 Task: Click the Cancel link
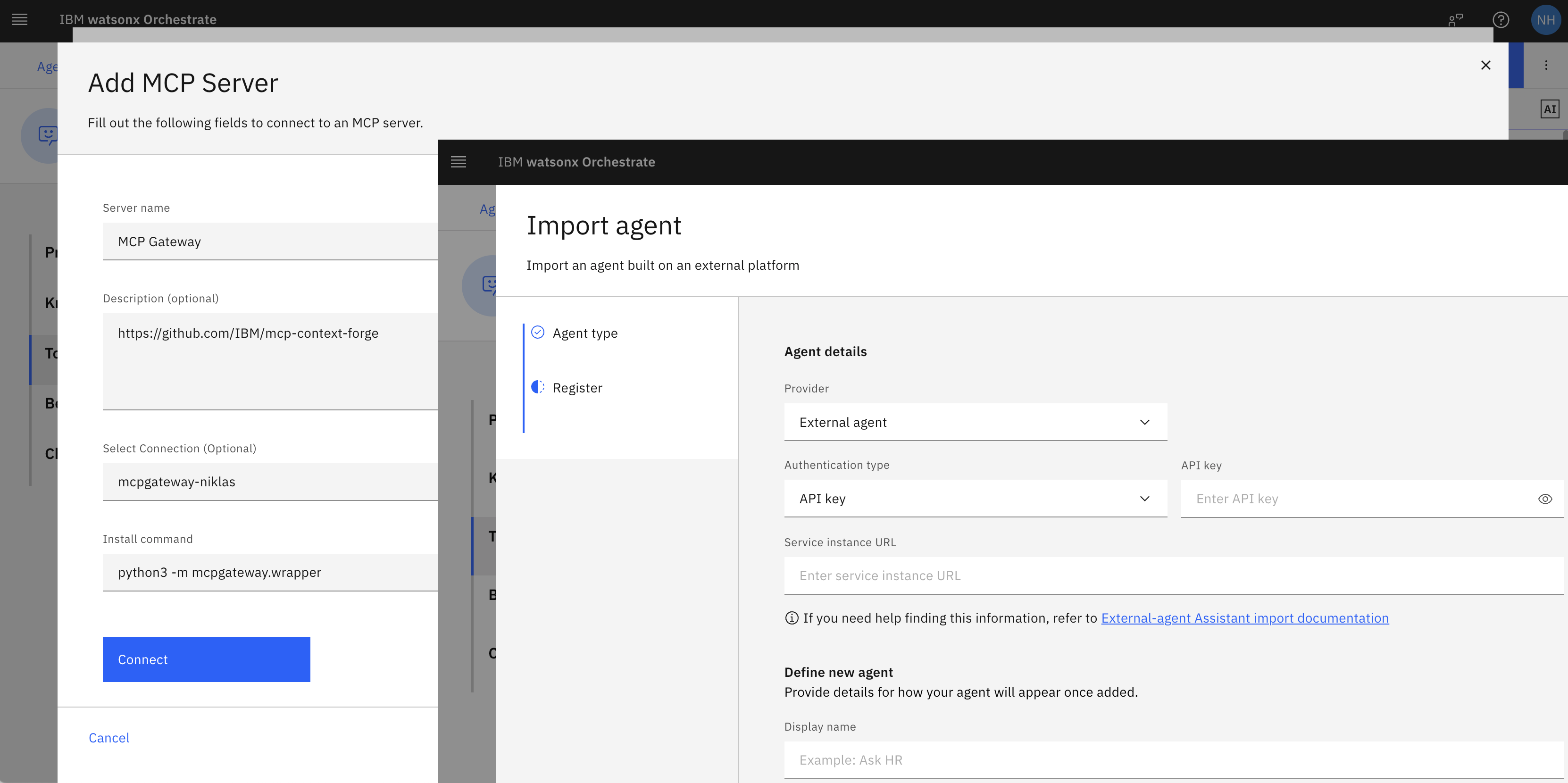pos(109,738)
